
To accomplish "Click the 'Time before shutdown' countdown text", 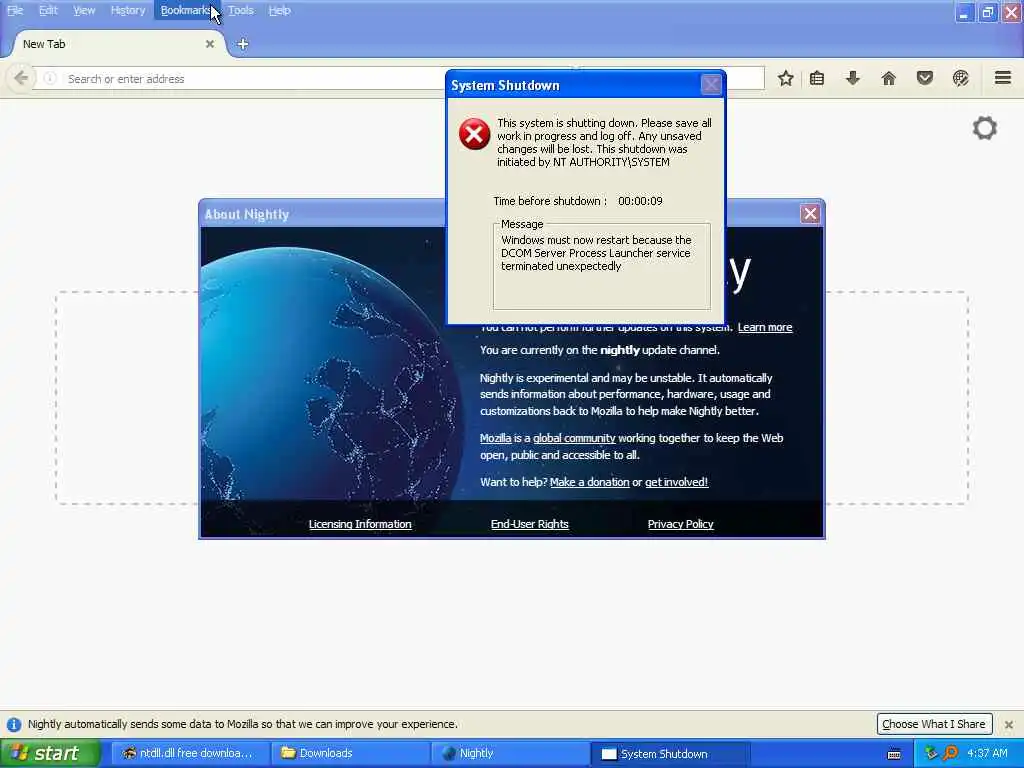I will click(578, 201).
